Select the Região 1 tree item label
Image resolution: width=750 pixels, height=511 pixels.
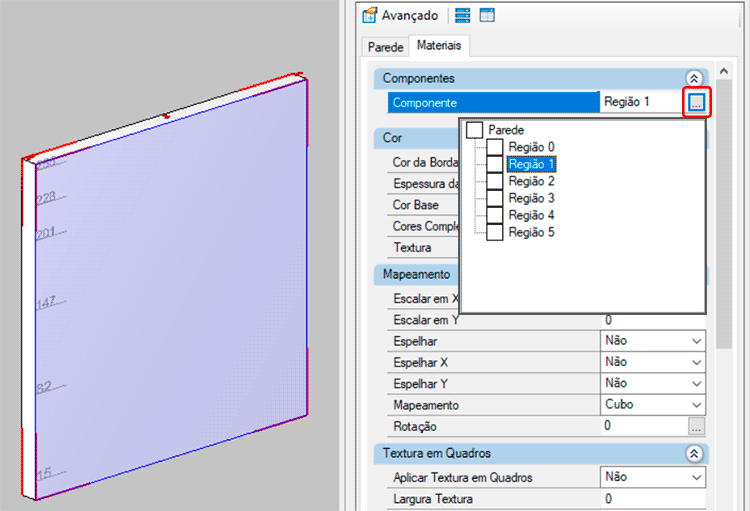[x=531, y=164]
